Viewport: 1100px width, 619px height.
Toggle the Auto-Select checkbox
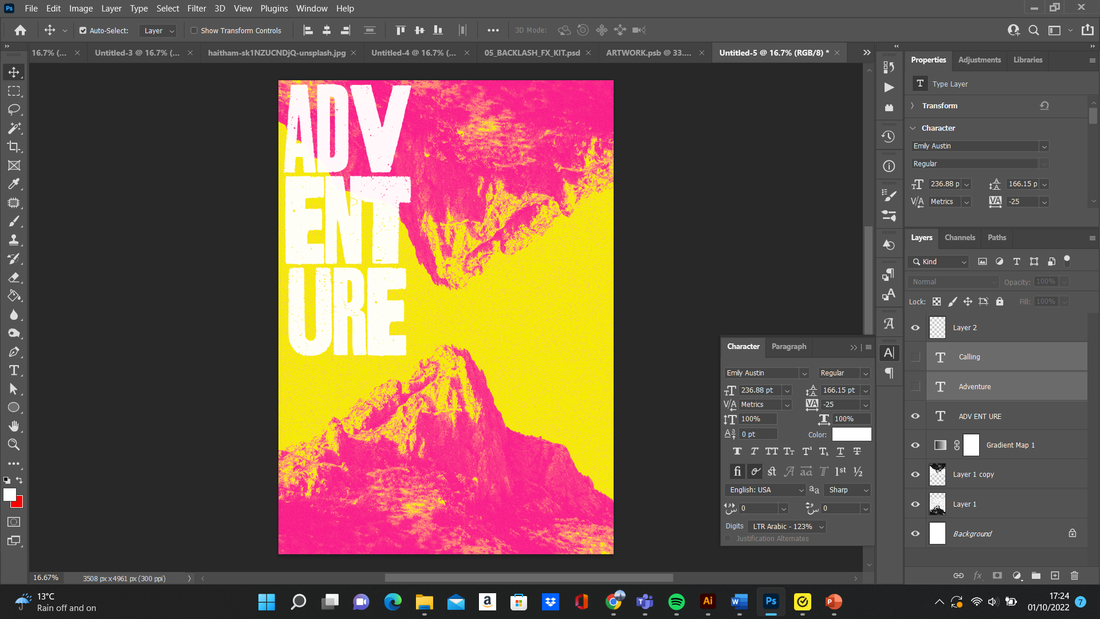click(x=83, y=31)
